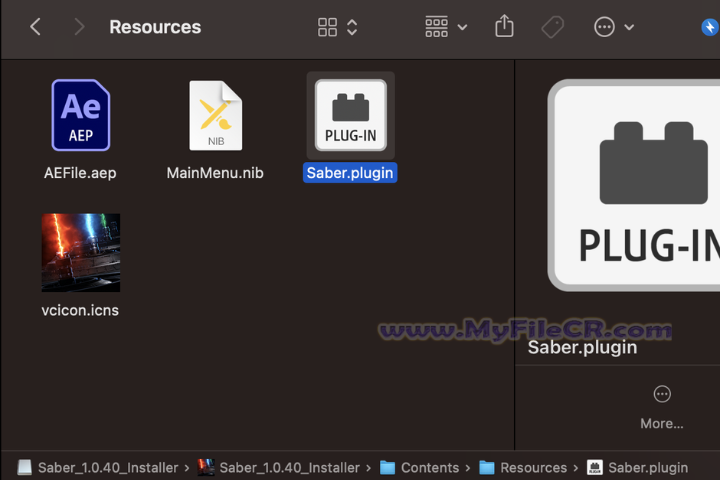720x480 pixels.
Task: Select the AEFile.aep After Effects icon
Action: 81,115
